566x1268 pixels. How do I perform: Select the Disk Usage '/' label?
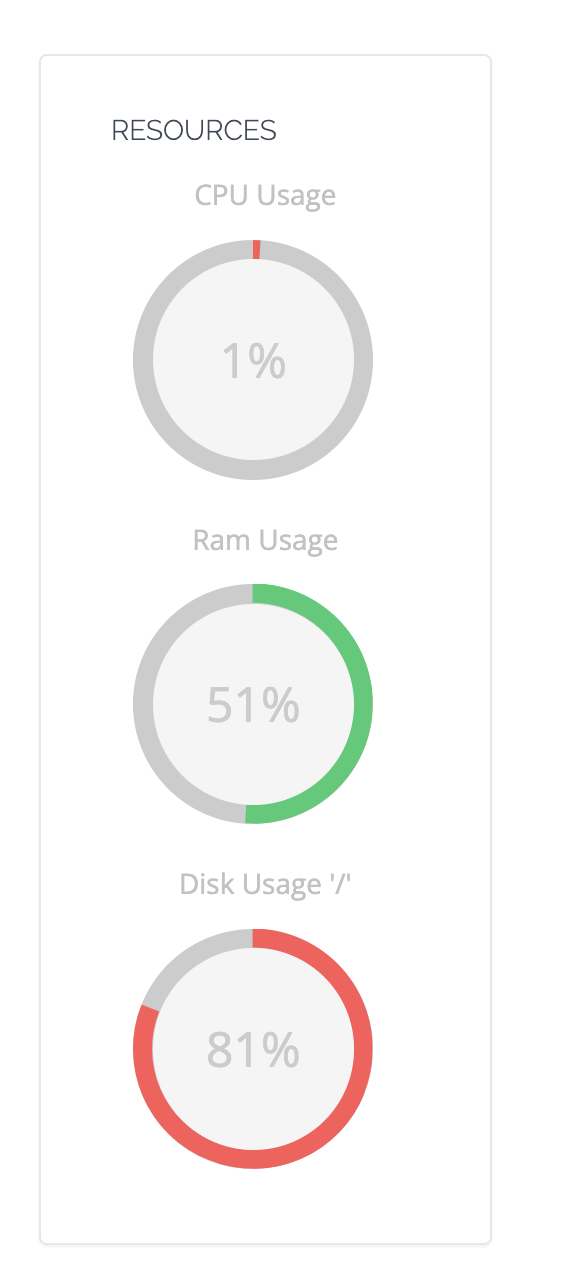[x=265, y=884]
